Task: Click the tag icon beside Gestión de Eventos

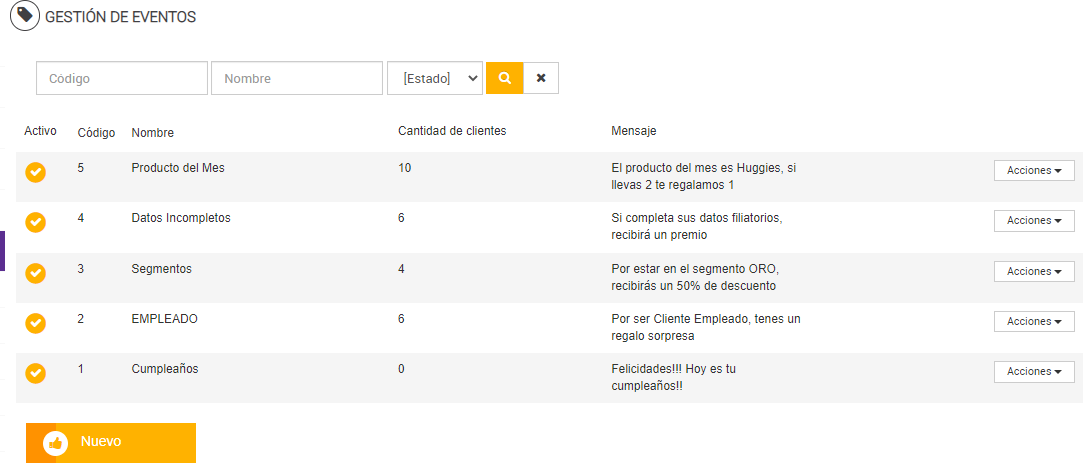Action: pyautogui.click(x=24, y=16)
